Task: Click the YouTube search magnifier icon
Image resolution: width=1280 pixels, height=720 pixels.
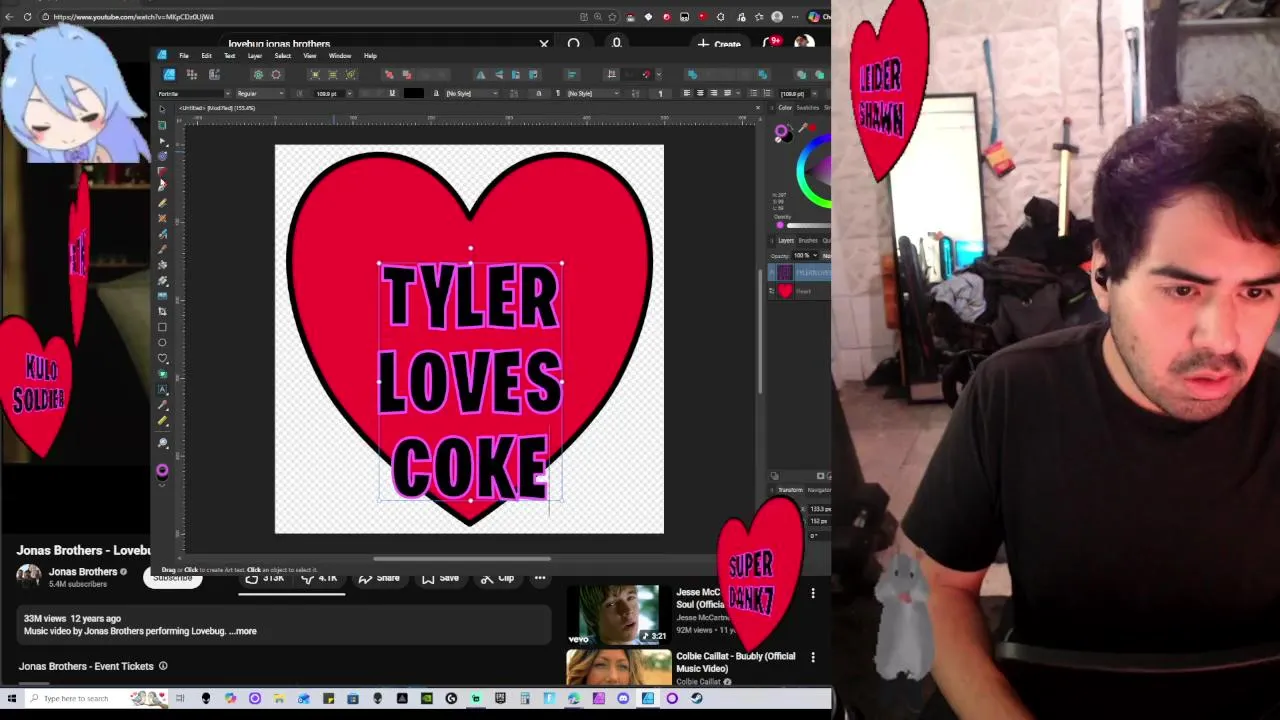Action: coord(574,44)
